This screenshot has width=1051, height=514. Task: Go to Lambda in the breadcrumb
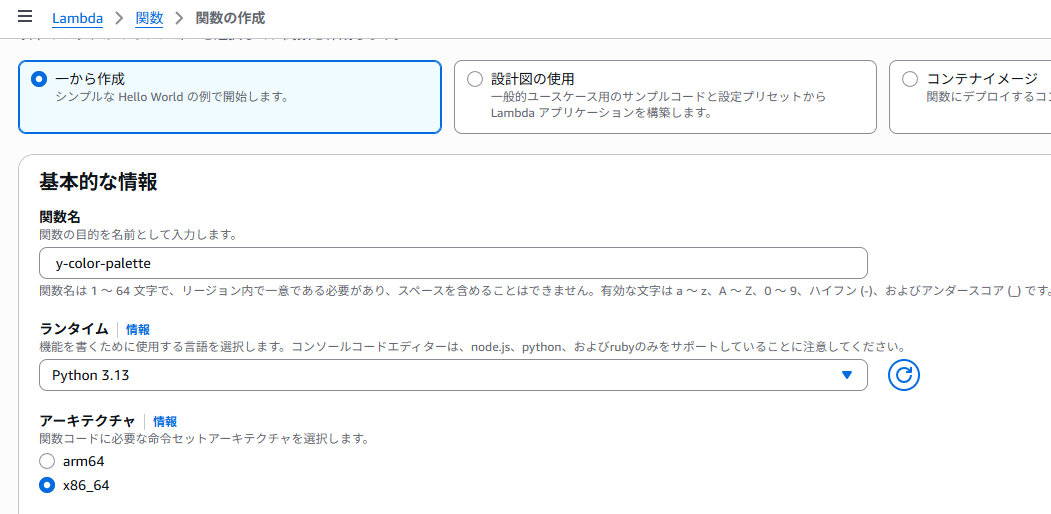coord(76,18)
